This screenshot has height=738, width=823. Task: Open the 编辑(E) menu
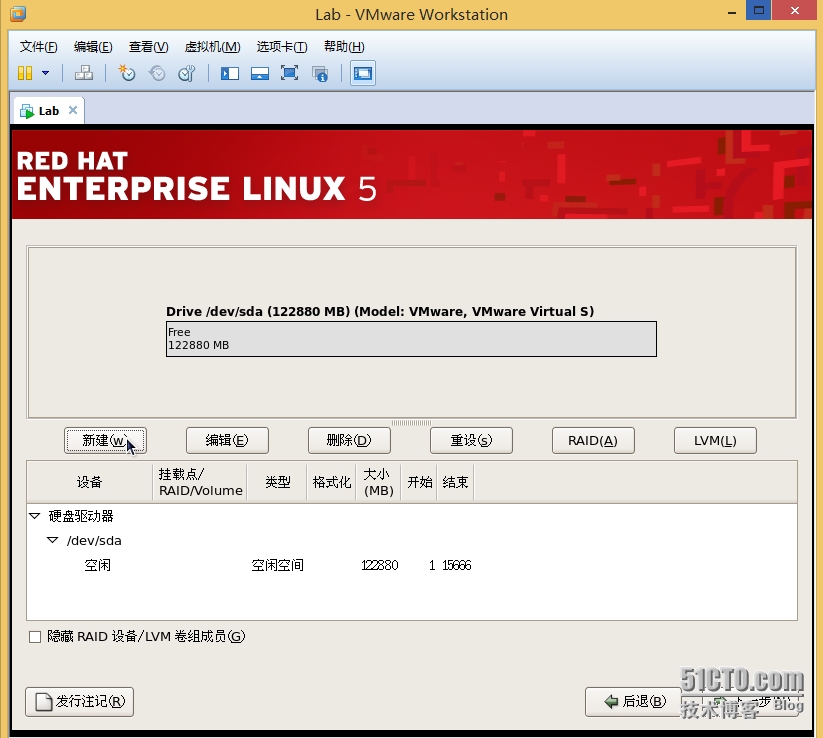click(x=93, y=47)
